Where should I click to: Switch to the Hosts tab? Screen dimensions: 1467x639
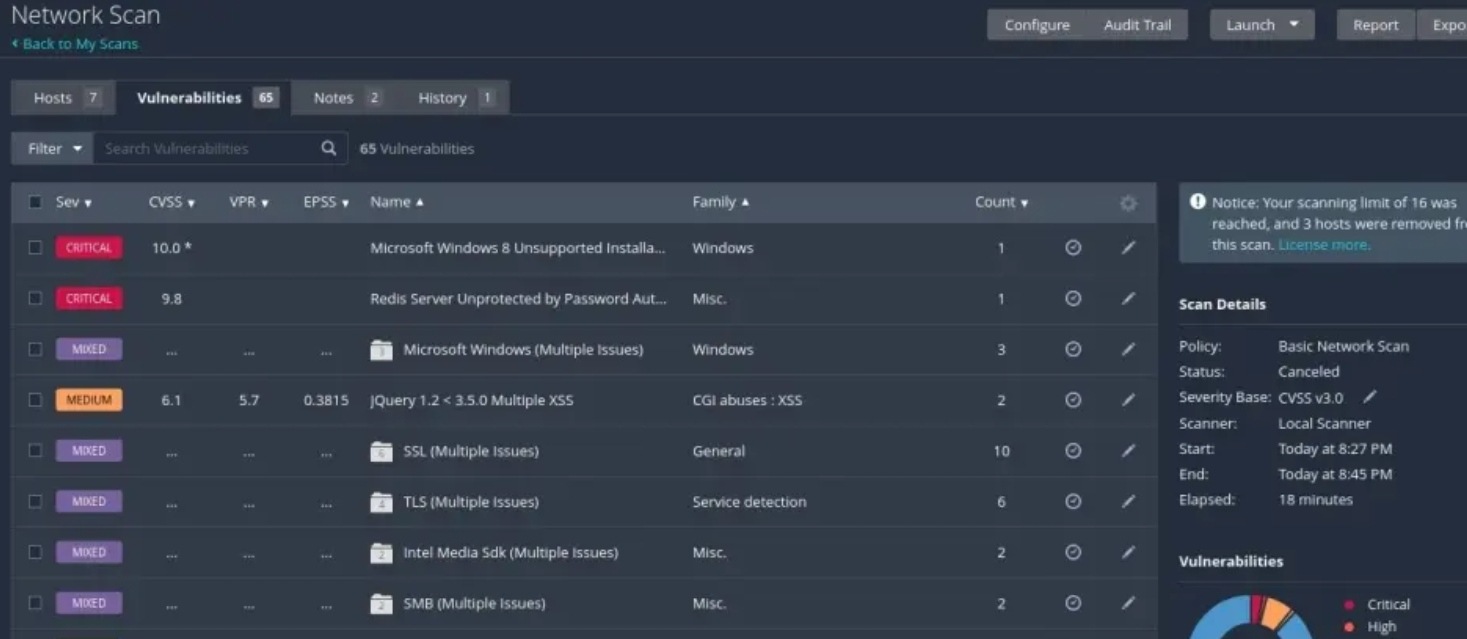pyautogui.click(x=65, y=98)
